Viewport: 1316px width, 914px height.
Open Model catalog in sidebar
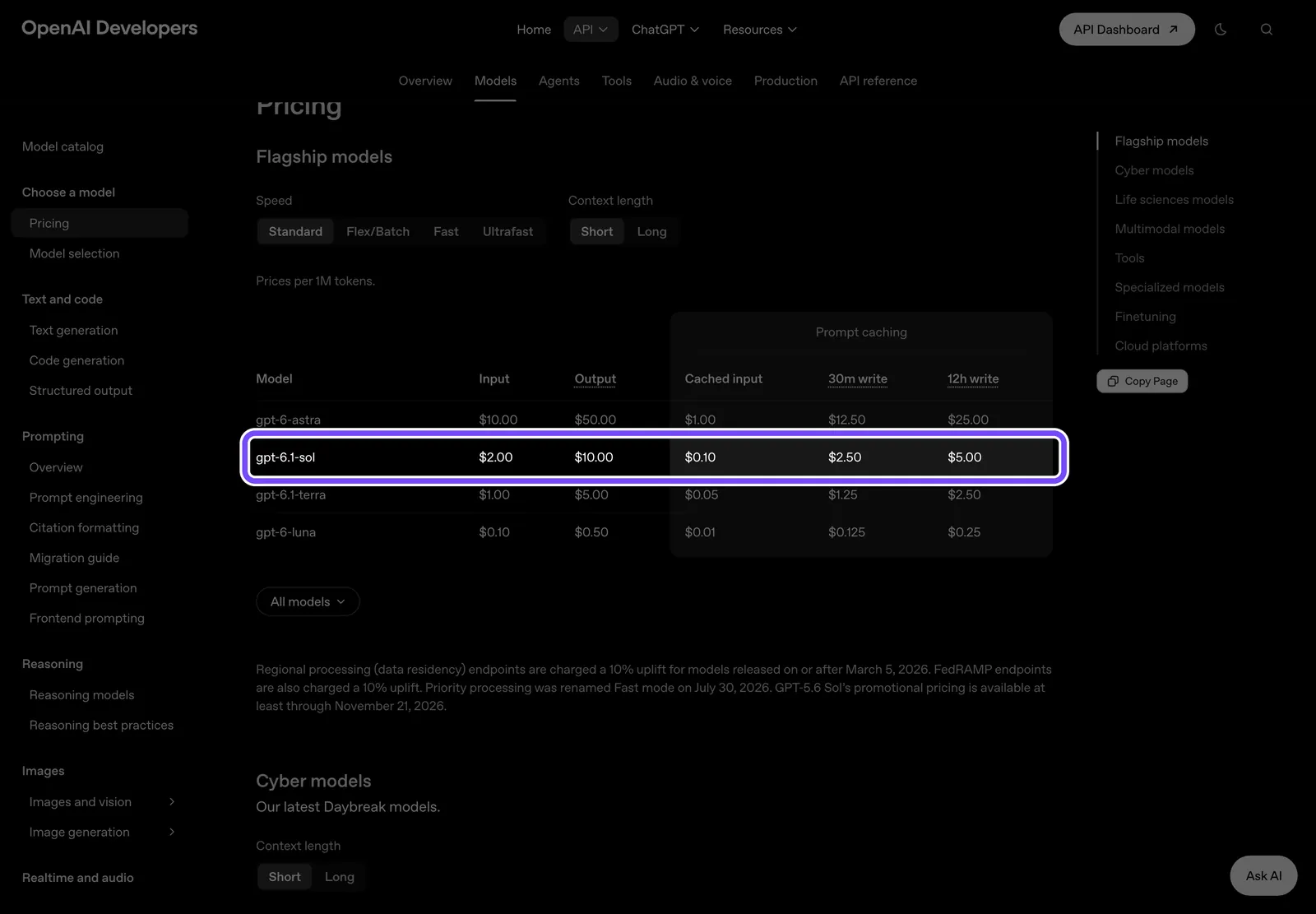tap(63, 146)
